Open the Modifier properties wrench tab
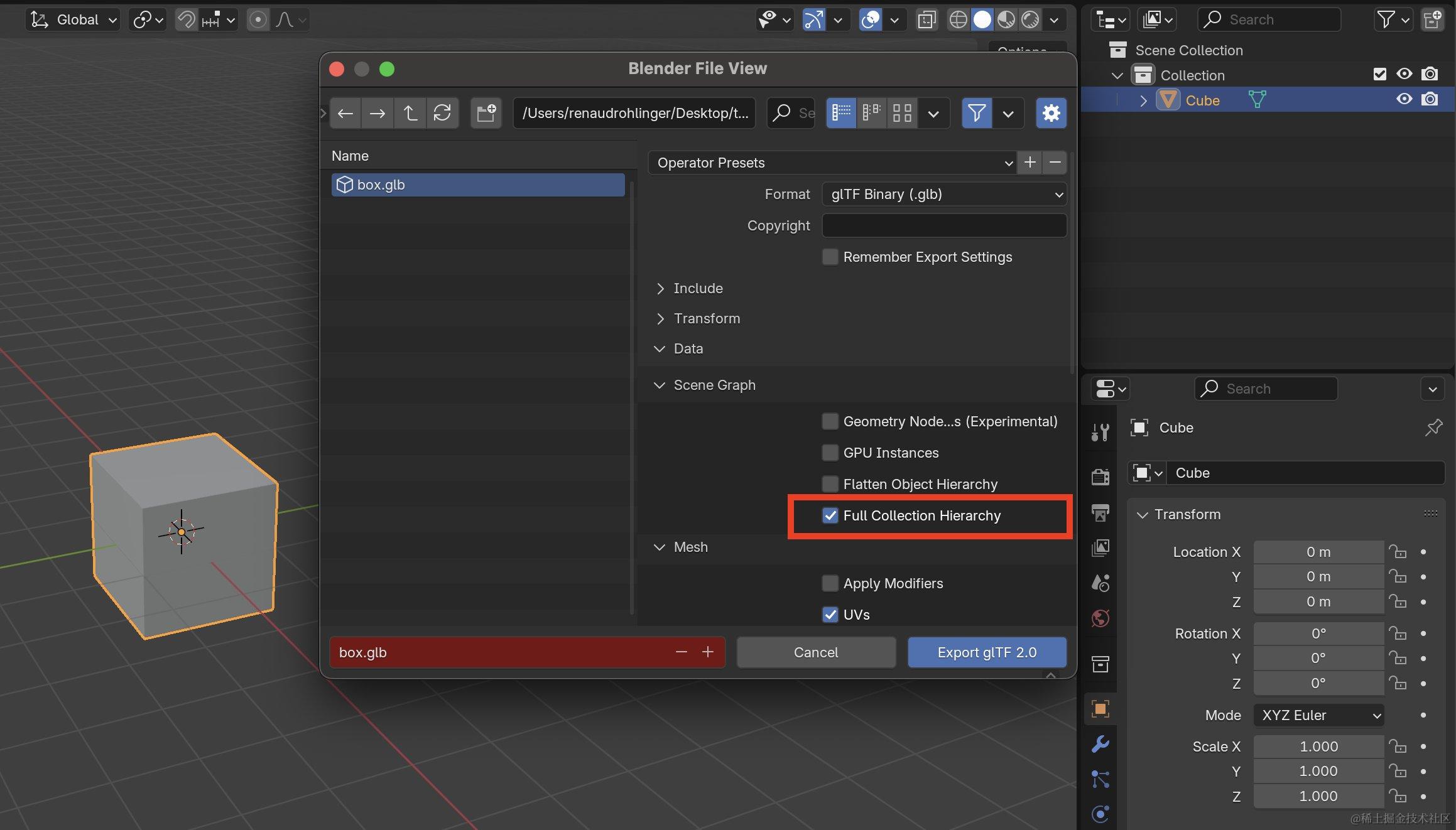 (x=1100, y=745)
